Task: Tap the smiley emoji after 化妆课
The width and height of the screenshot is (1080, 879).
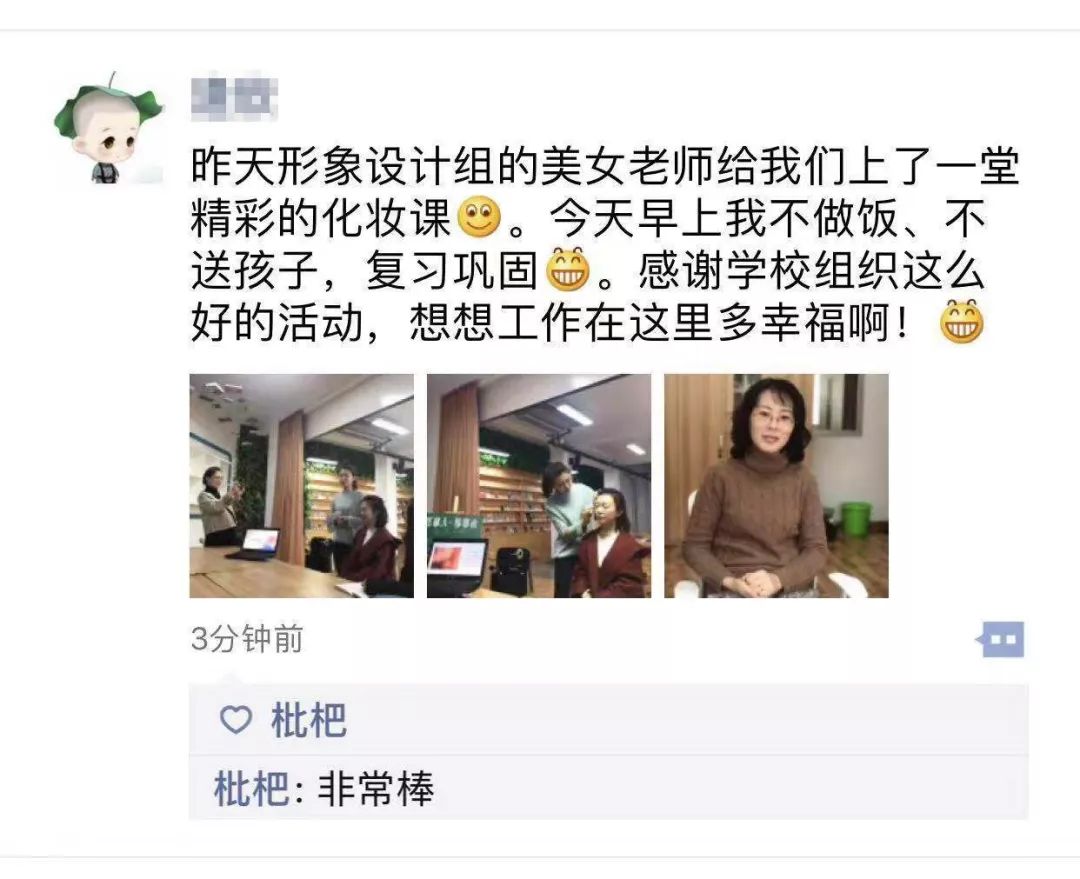Action: coord(479,216)
